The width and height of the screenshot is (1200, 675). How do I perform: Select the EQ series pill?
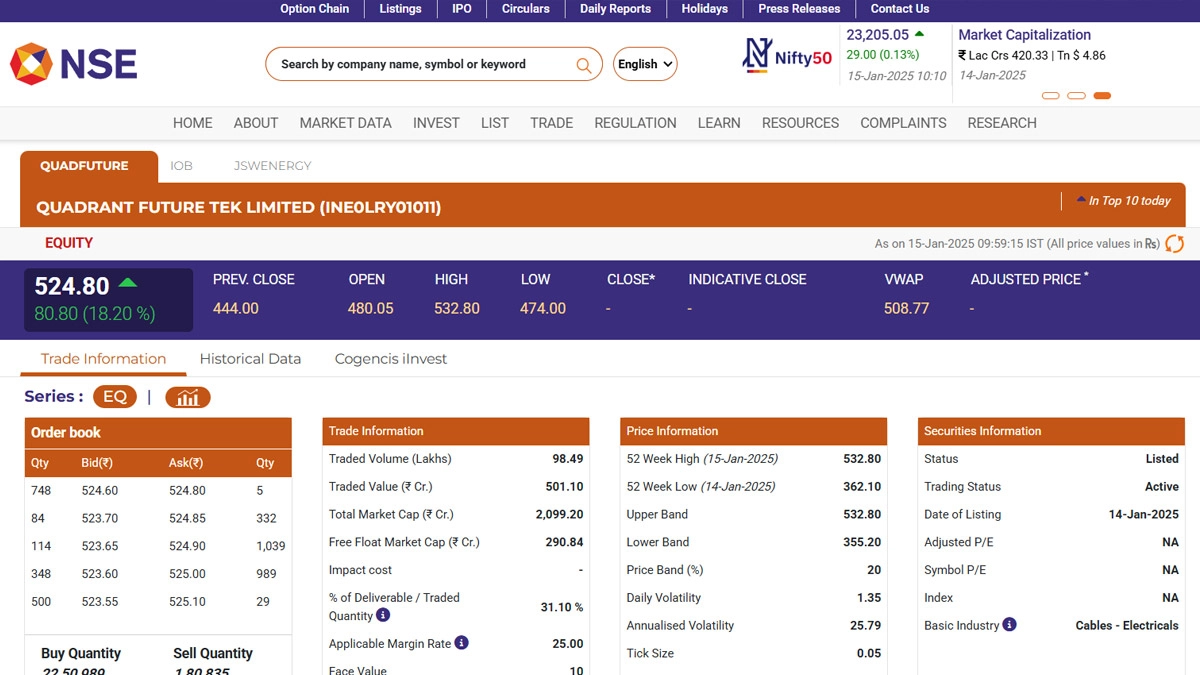coord(115,397)
